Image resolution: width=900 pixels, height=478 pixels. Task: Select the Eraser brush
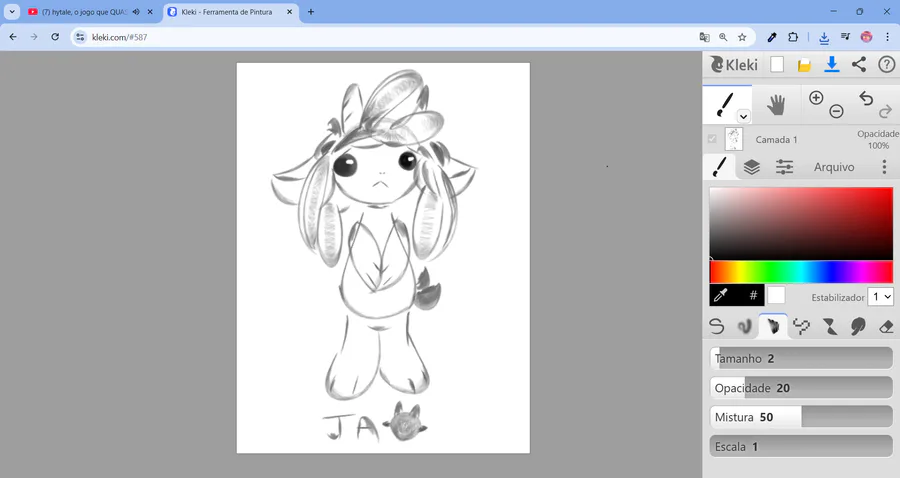tap(886, 327)
